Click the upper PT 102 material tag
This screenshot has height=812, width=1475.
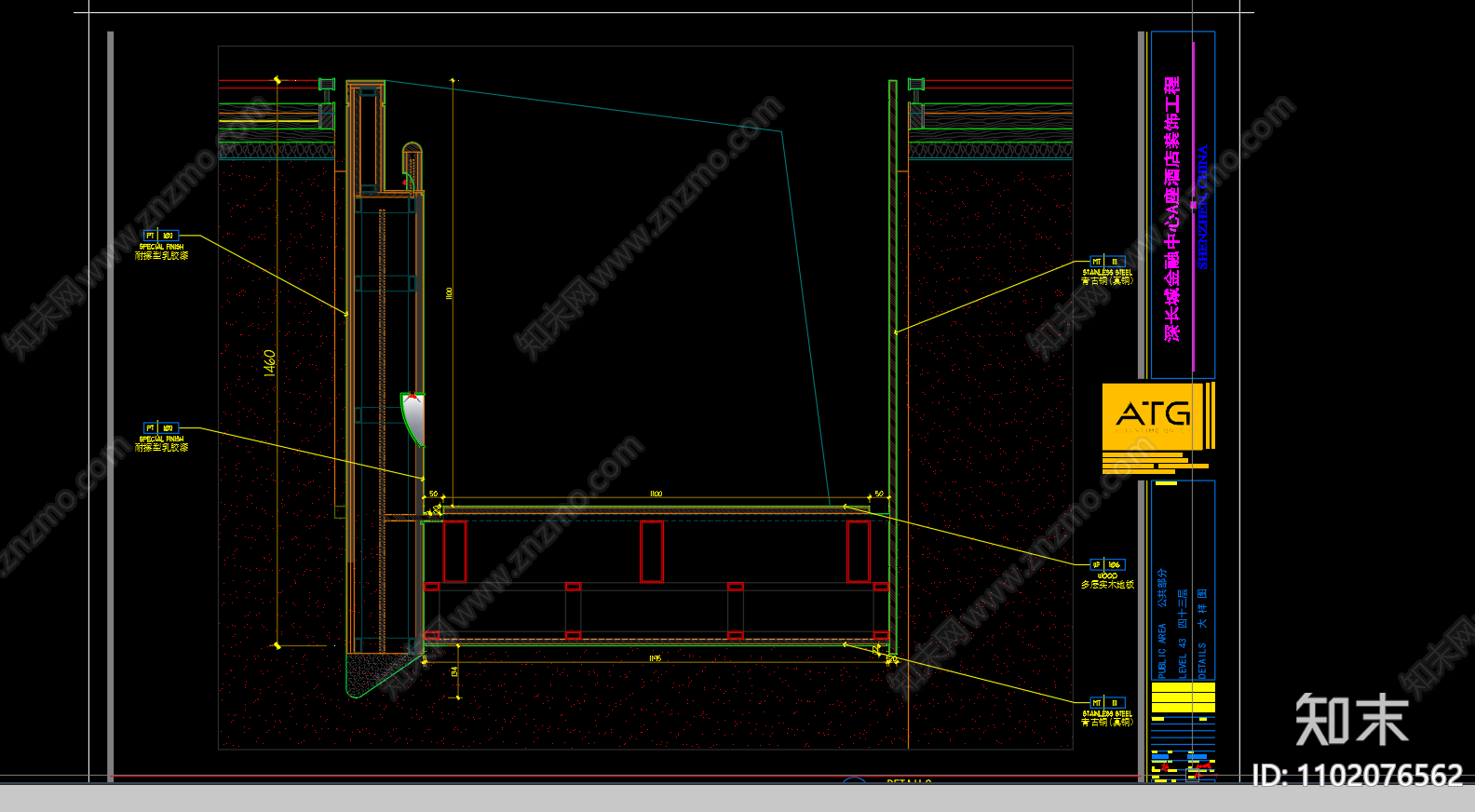pos(160,236)
